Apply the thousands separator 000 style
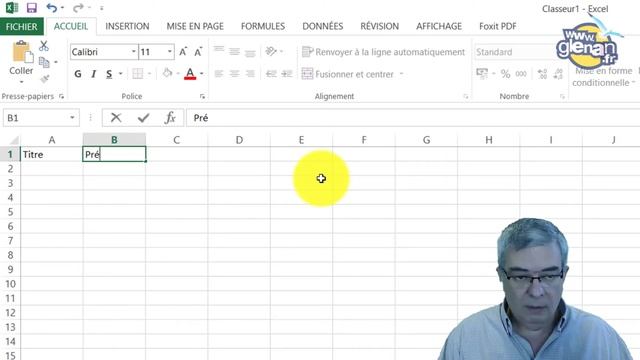 pos(521,73)
